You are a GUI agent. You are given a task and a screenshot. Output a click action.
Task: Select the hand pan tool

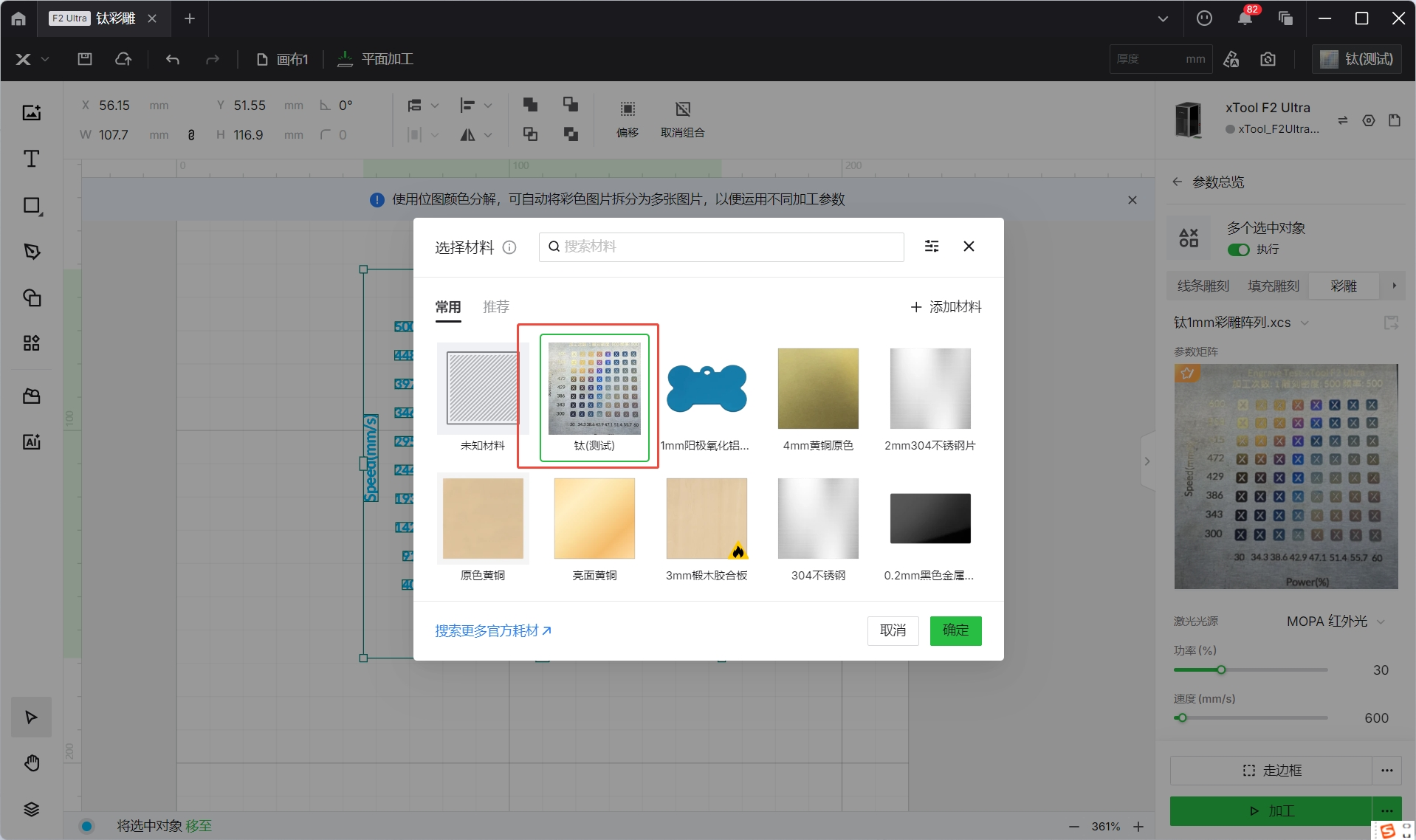tap(32, 762)
